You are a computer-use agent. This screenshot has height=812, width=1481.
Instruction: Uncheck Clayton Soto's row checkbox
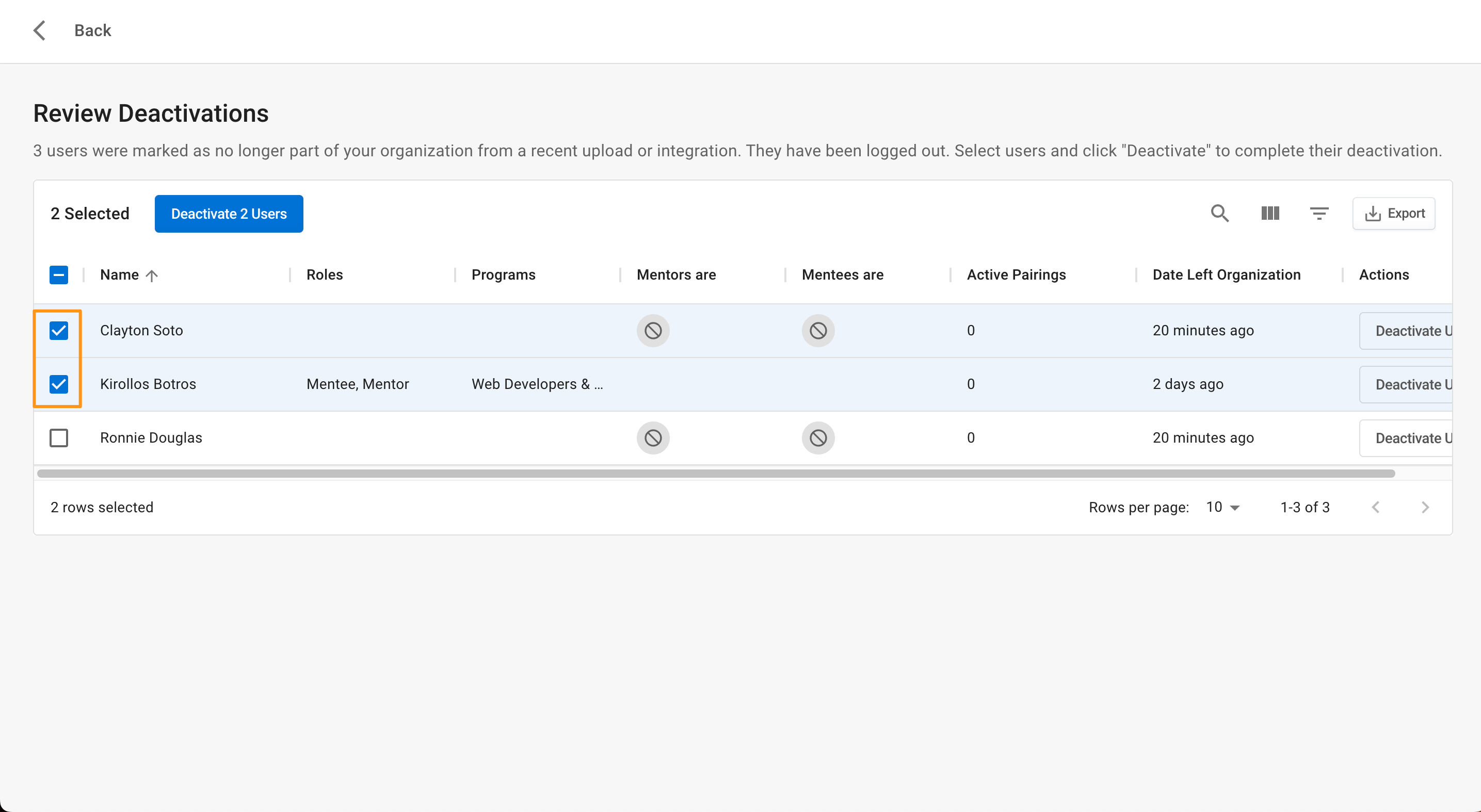click(x=59, y=331)
